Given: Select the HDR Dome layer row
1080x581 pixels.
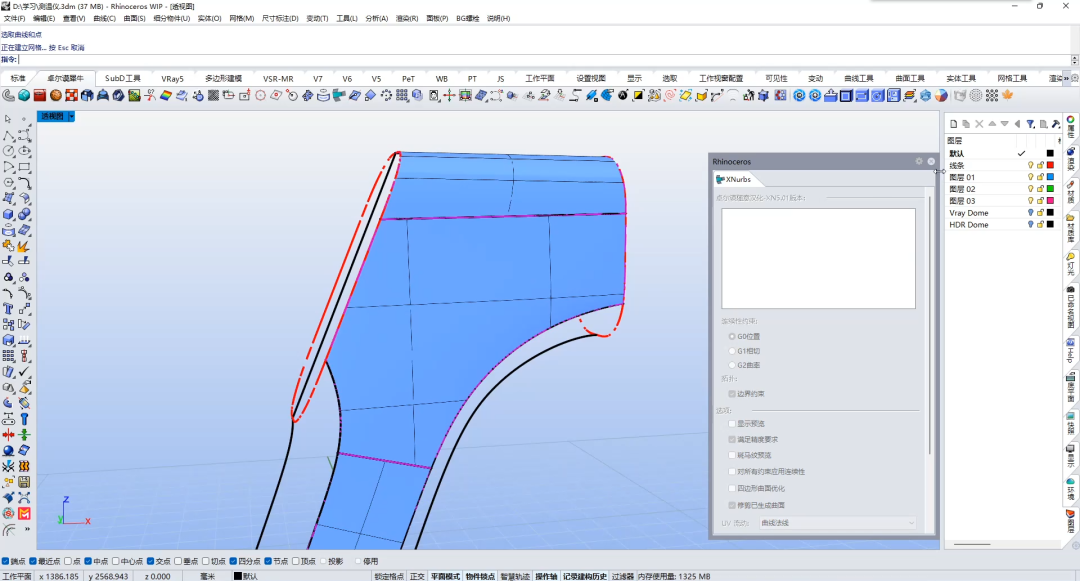Looking at the screenshot, I should click(1001, 225).
